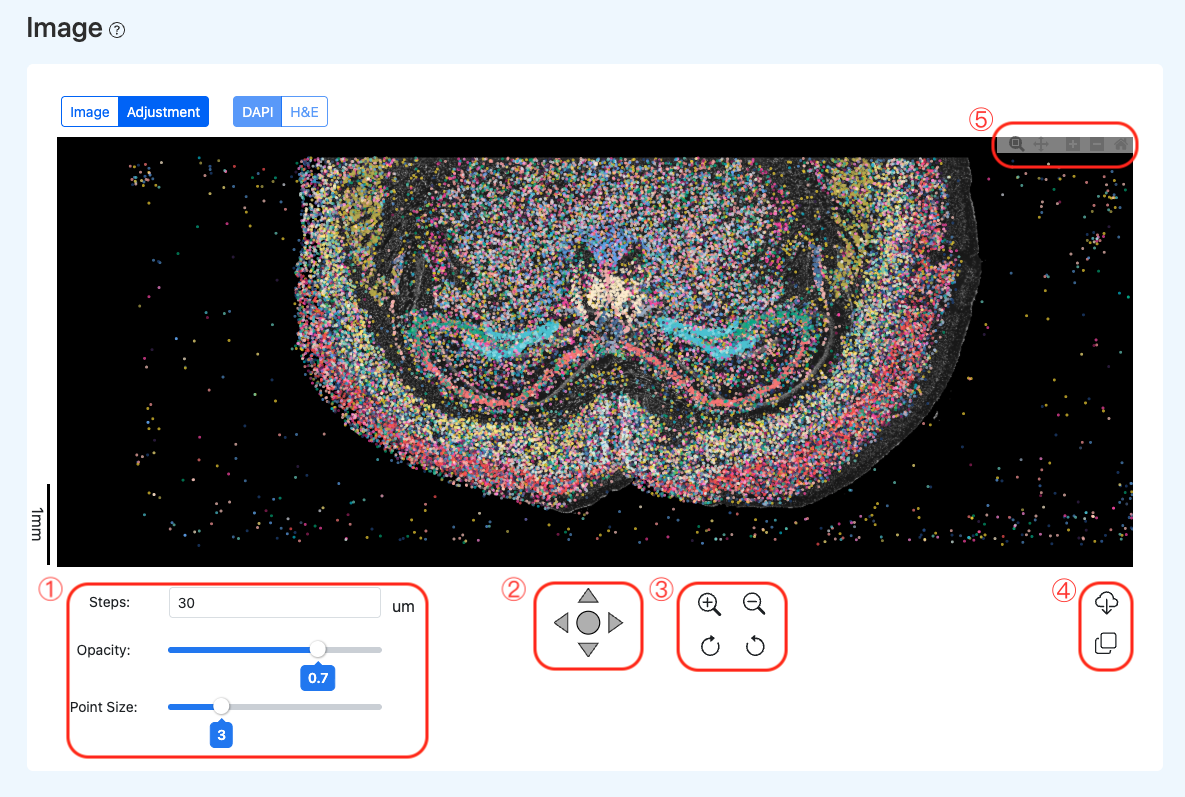Click the center circle of the navigation pad
Screen dimensions: 1185x797
pyautogui.click(x=588, y=624)
